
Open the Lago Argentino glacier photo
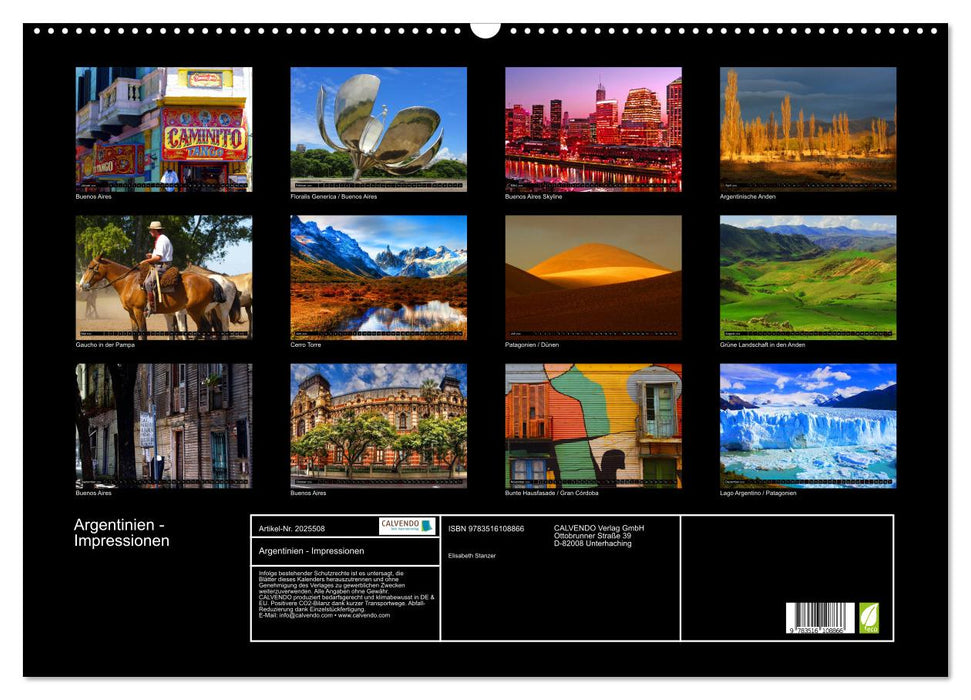pyautogui.click(x=805, y=425)
